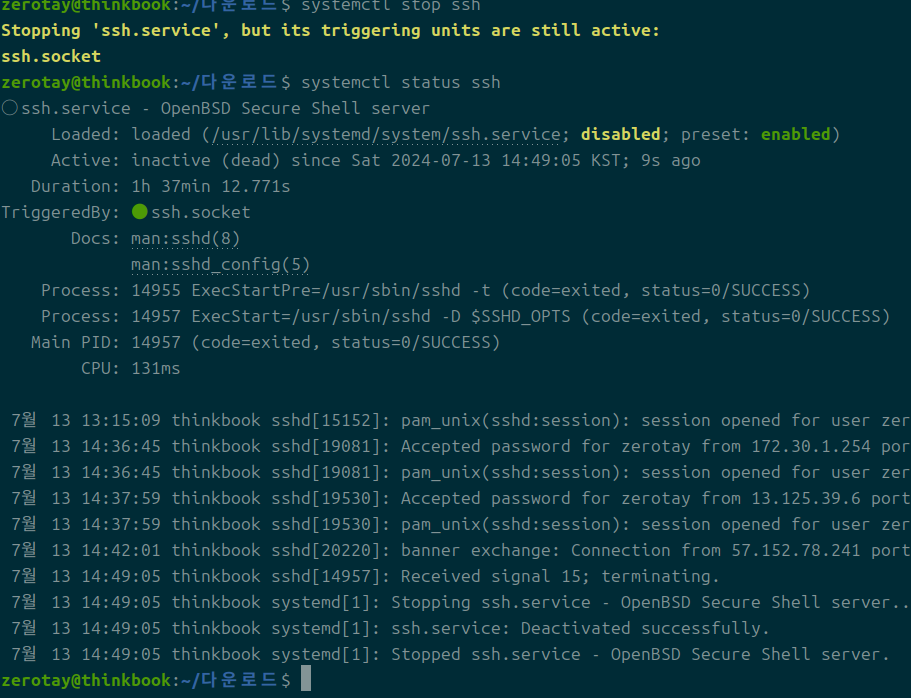The height and width of the screenshot is (698, 911).
Task: Click the ExecStartPre sshd -t process line
Action: tap(470, 290)
